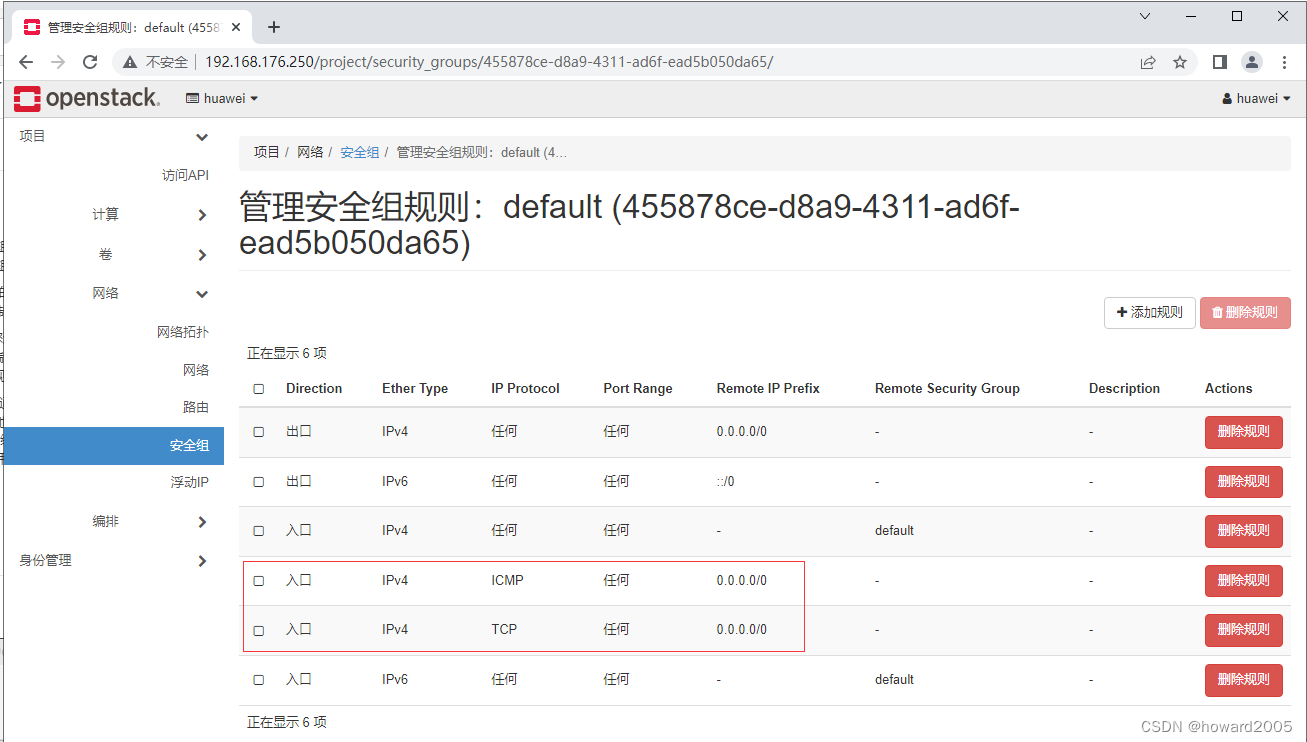1307x742 pixels.
Task: Click the Remote IP Prefix column header
Action: pos(768,388)
